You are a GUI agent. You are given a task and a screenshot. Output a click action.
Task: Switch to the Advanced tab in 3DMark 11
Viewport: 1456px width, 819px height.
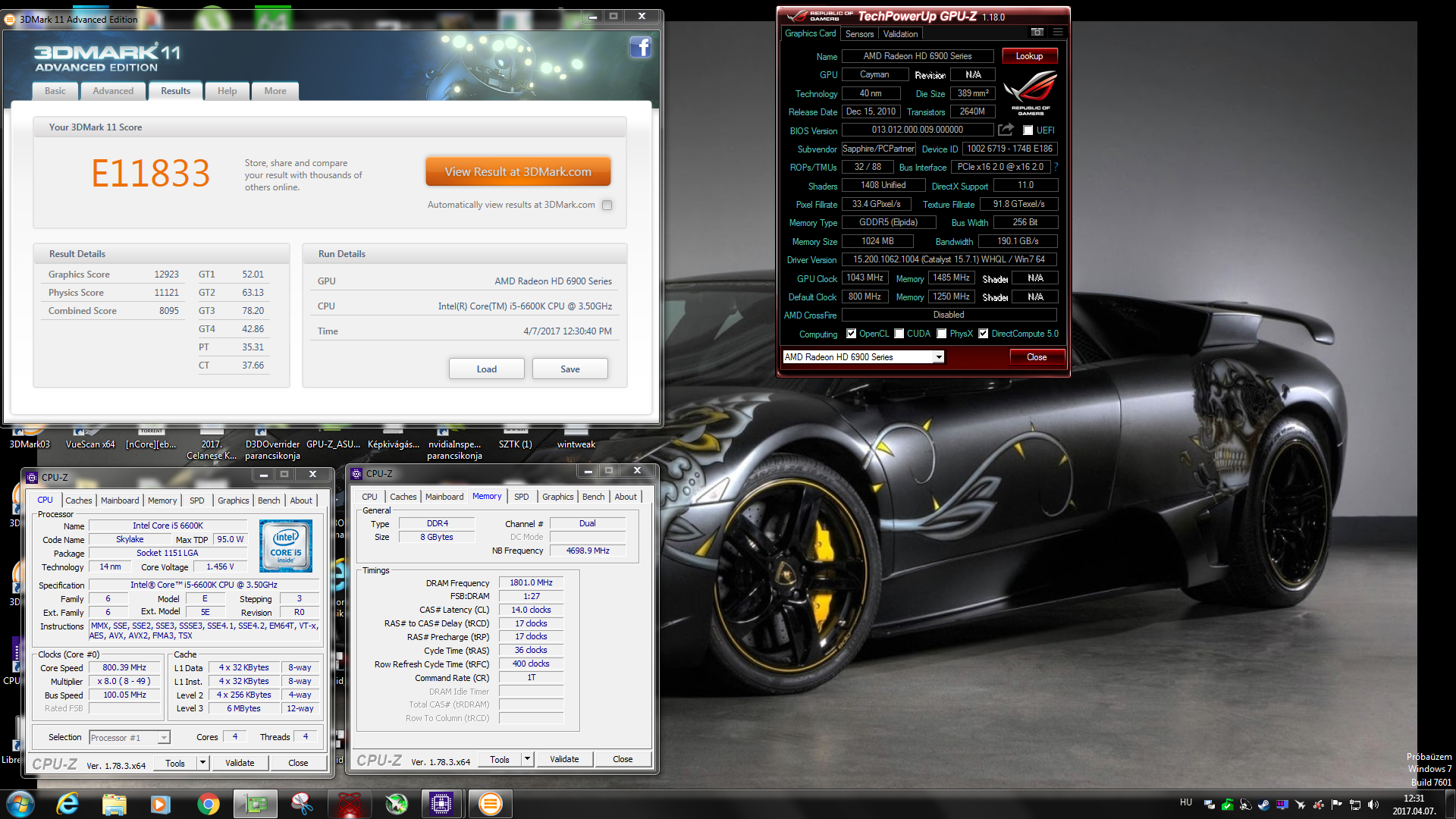click(113, 91)
